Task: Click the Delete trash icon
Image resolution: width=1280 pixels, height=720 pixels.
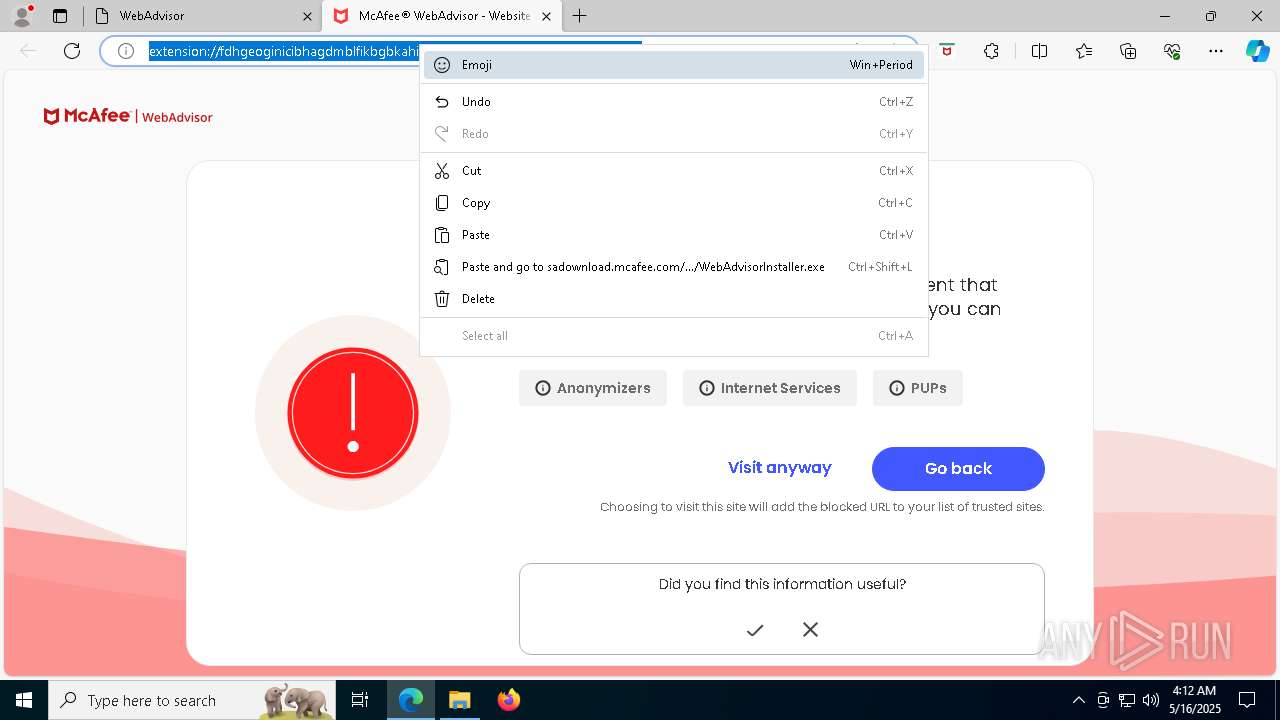Action: click(442, 299)
